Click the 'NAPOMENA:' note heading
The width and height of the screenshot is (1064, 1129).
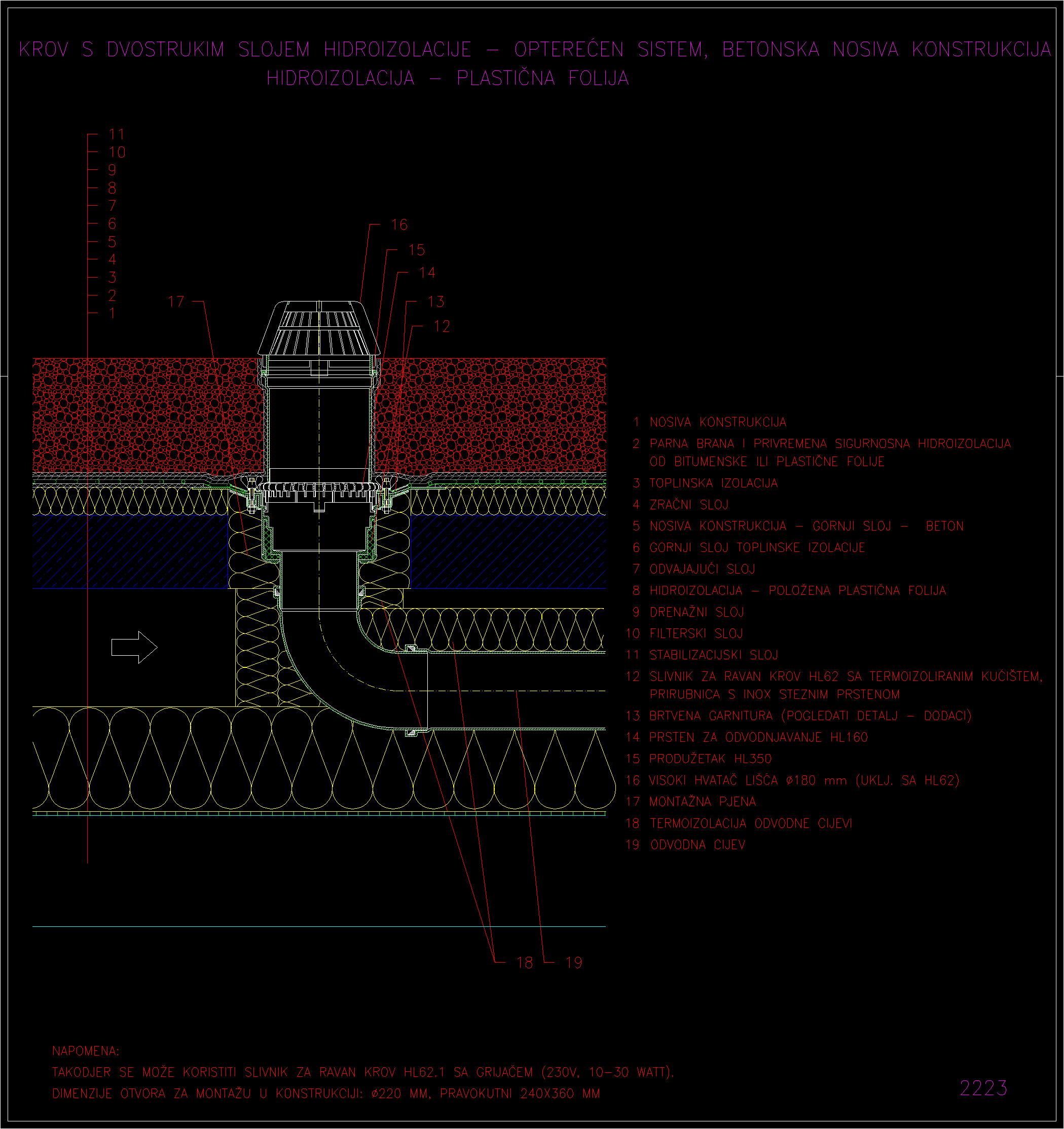86,1050
